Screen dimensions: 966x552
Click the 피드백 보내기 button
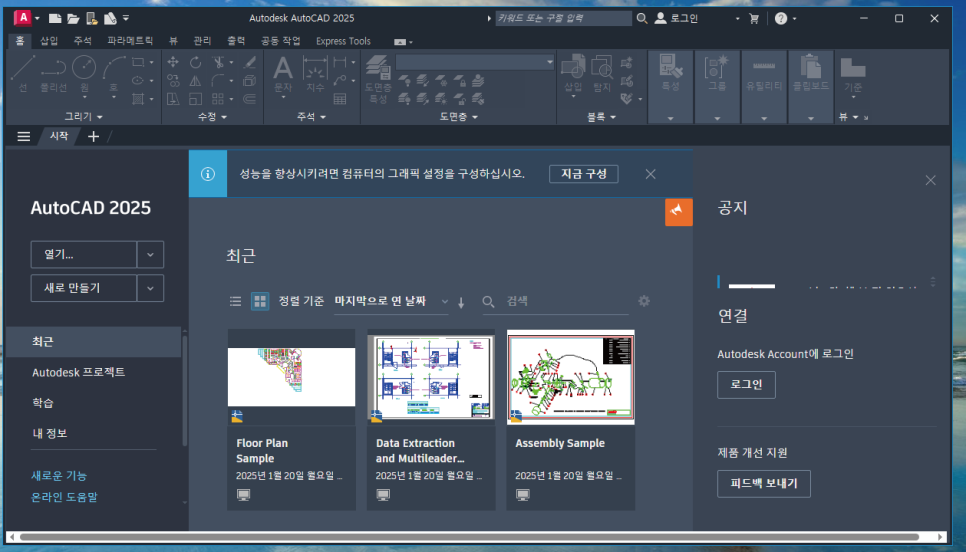764,484
